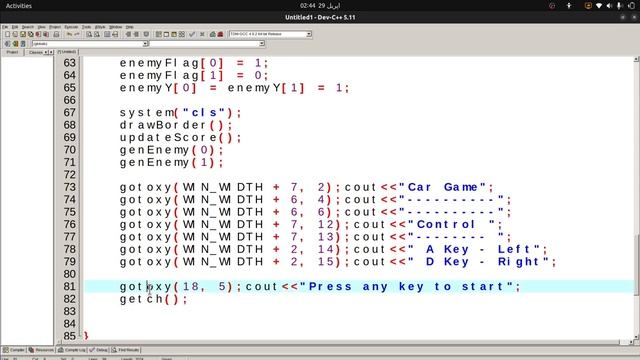Expand the empty function list dropdown
This screenshot has height=360, width=640.
pyautogui.click(x=262, y=43)
